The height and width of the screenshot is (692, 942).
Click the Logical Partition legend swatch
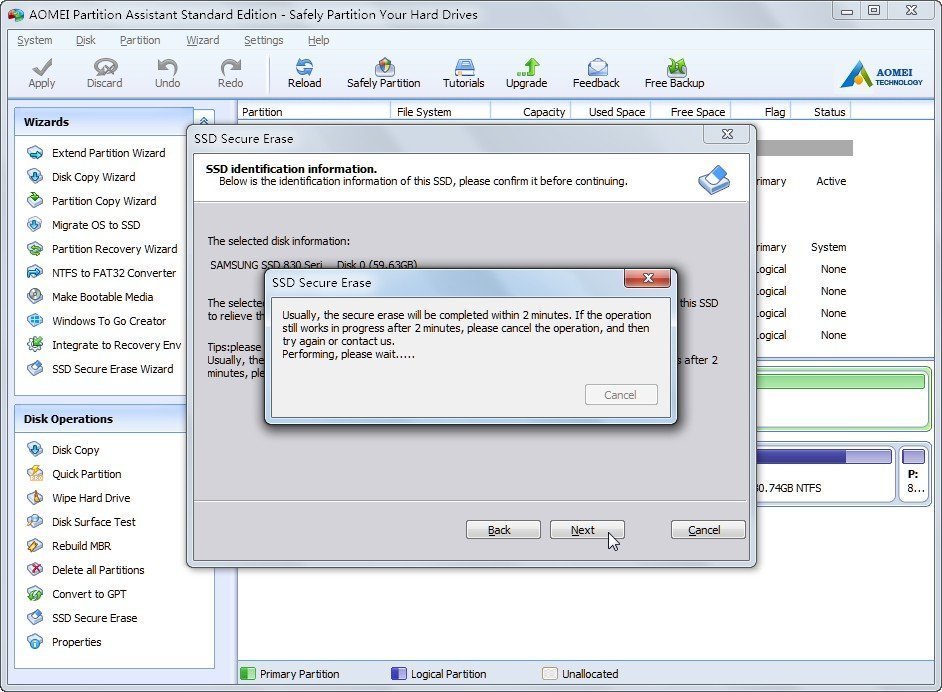coord(398,673)
